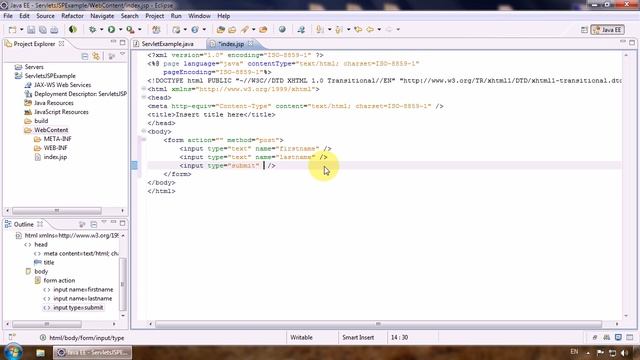Select title node in Outline
This screenshot has height=360, width=640.
(49, 262)
